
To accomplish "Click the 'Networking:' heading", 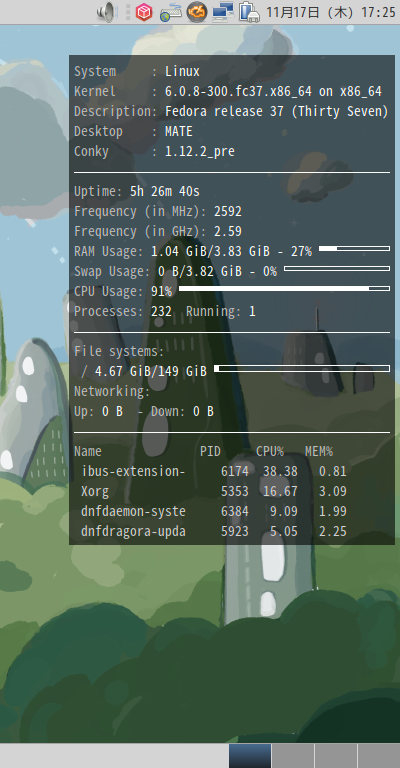I will click(x=112, y=391).
